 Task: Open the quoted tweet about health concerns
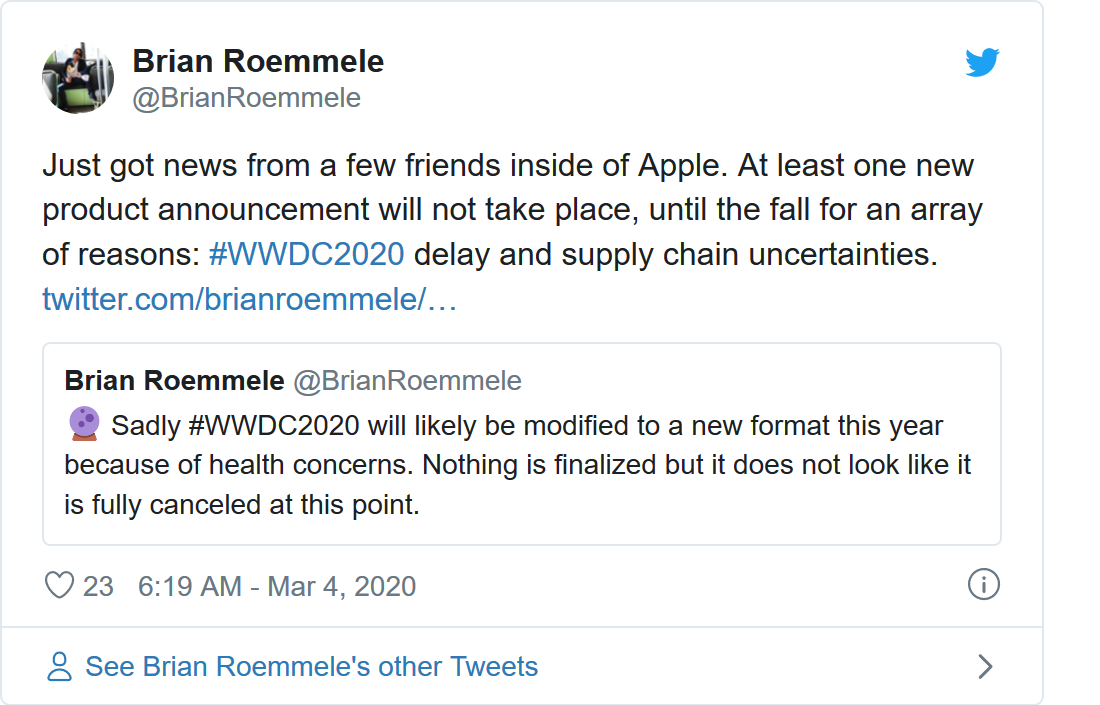pyautogui.click(x=520, y=466)
